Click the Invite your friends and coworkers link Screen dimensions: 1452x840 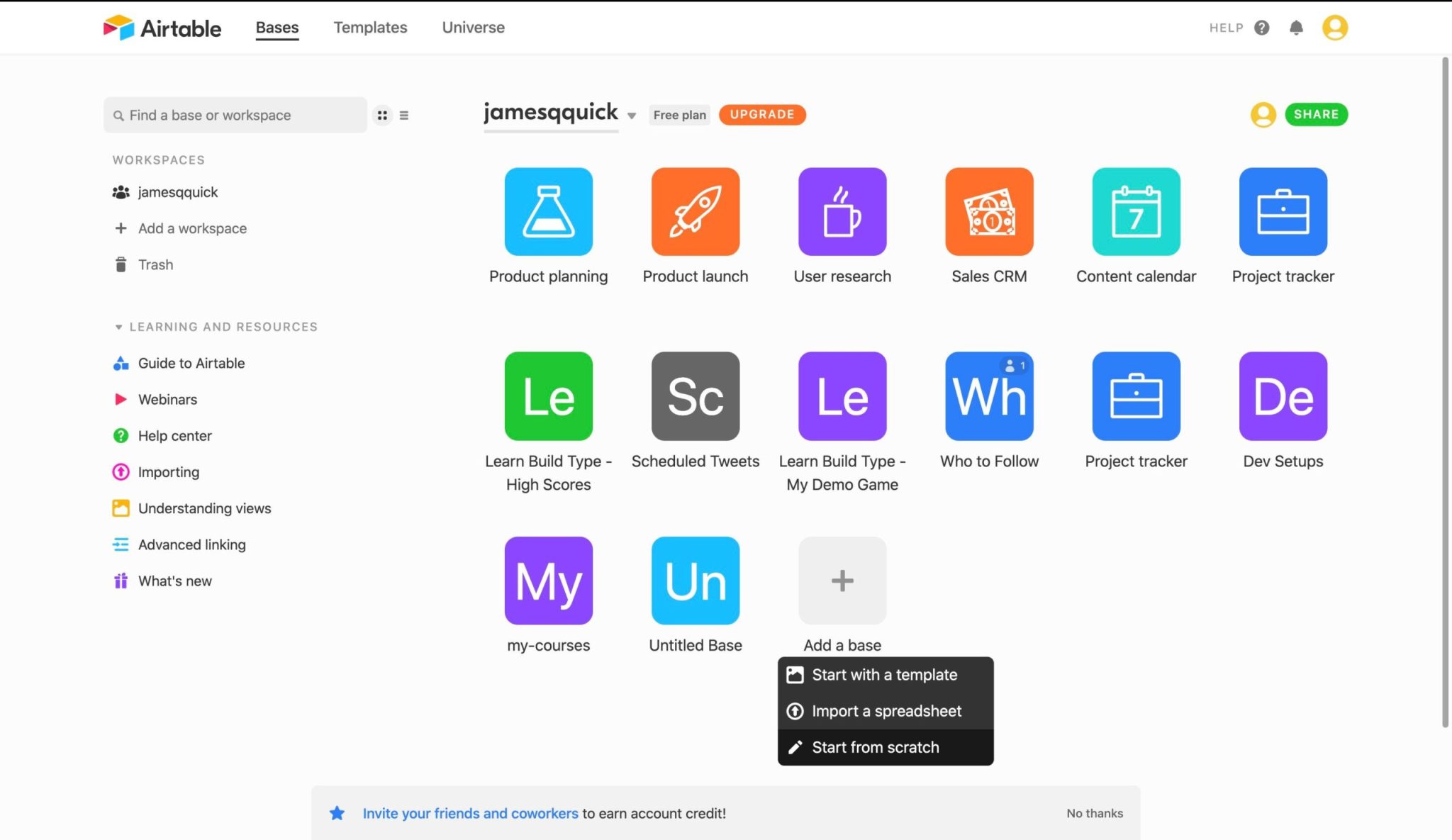[470, 813]
